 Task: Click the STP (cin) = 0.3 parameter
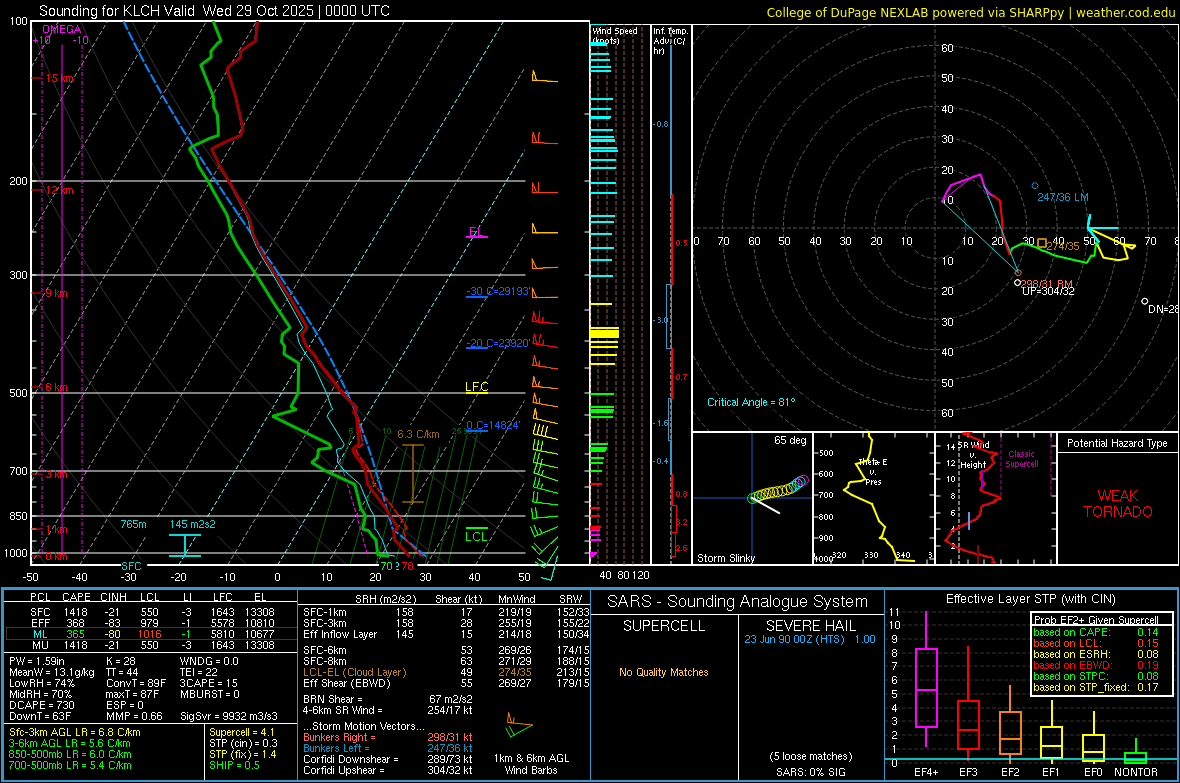[x=243, y=743]
